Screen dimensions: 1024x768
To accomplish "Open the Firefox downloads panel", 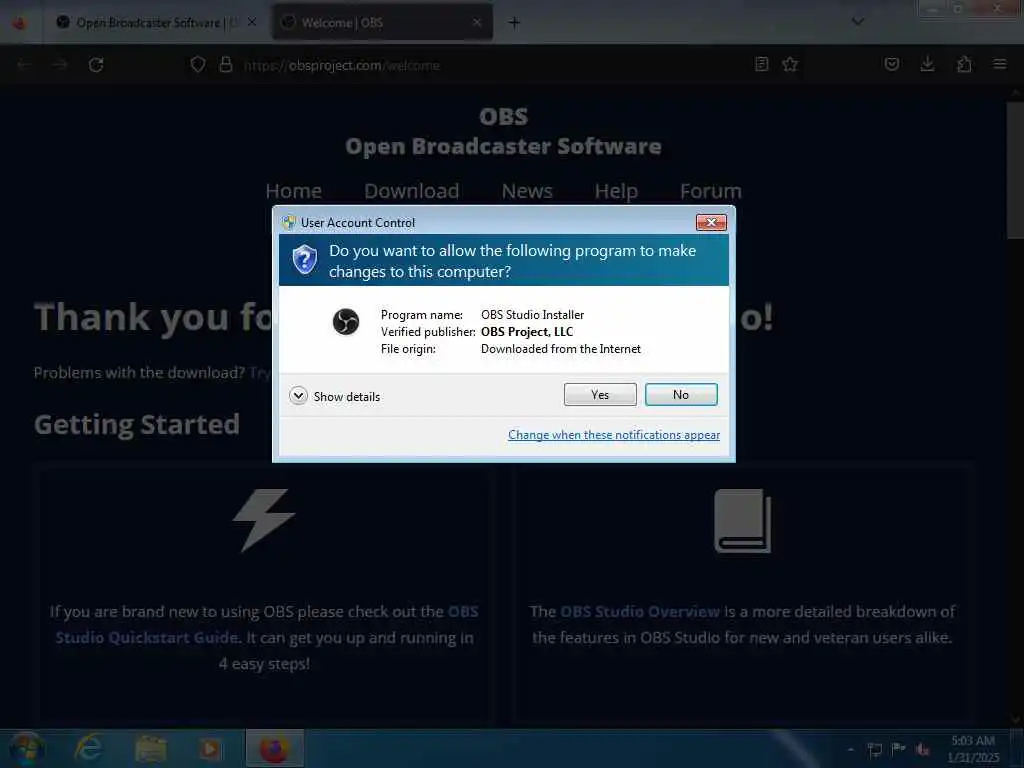I will tap(927, 64).
